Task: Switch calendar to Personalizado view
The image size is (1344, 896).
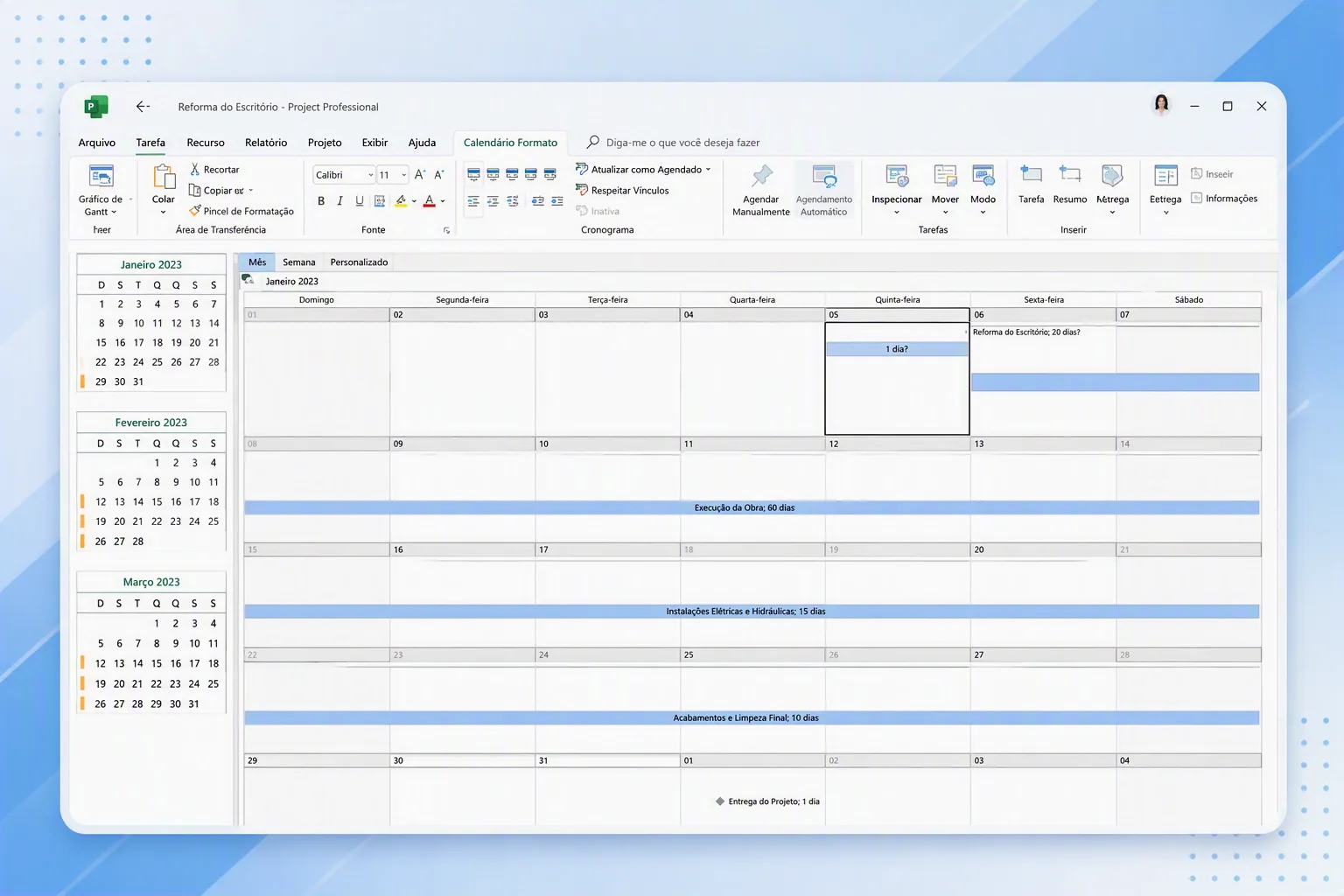Action: [359, 262]
